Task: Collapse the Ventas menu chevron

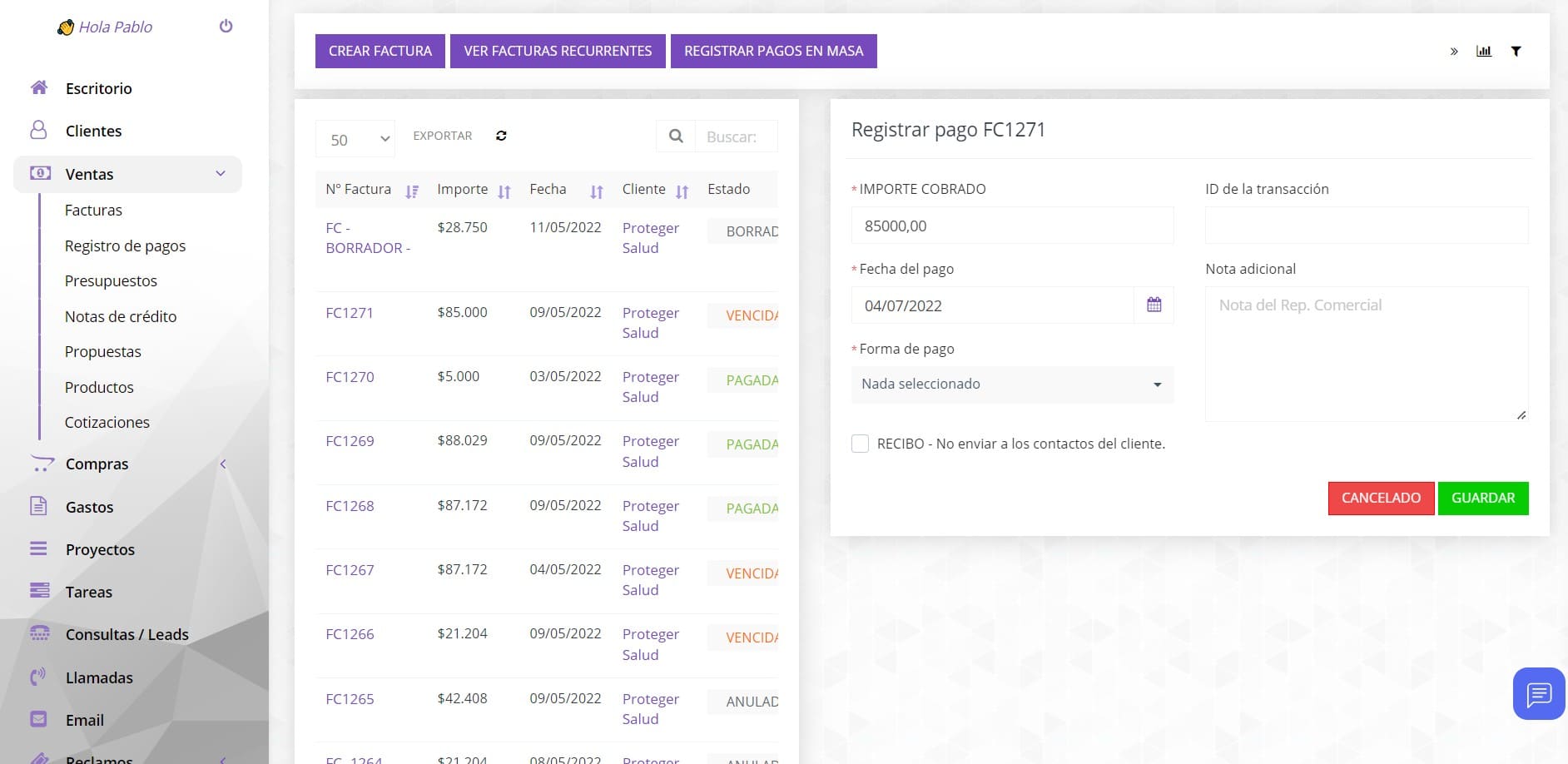Action: point(221,173)
